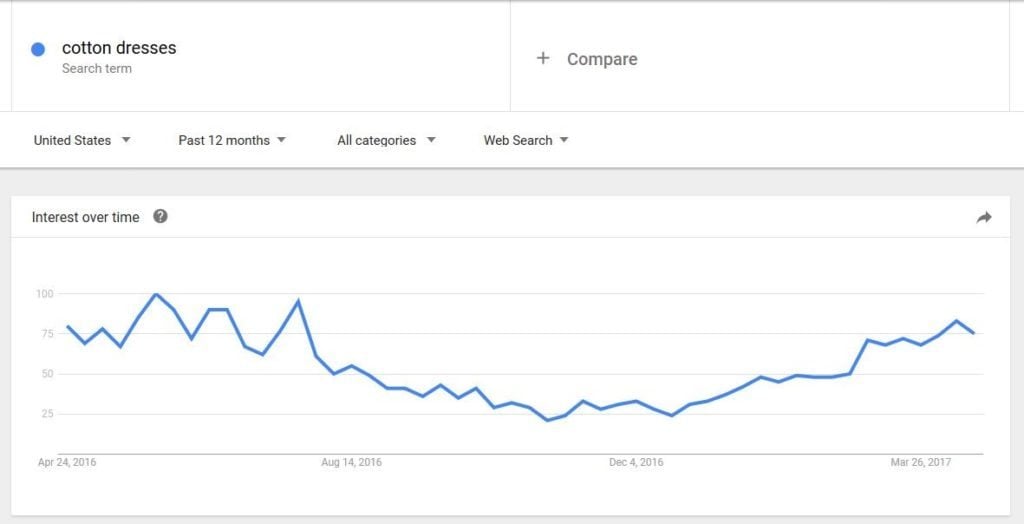The width and height of the screenshot is (1024, 524).
Task: Open the United States region dropdown
Action: pyautogui.click(x=82, y=140)
